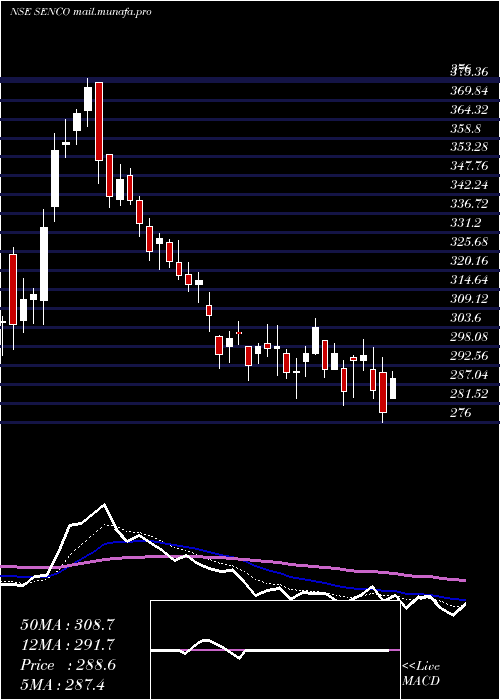Click the NSE SENCO mail.munafa.pro chart title

pos(80,12)
